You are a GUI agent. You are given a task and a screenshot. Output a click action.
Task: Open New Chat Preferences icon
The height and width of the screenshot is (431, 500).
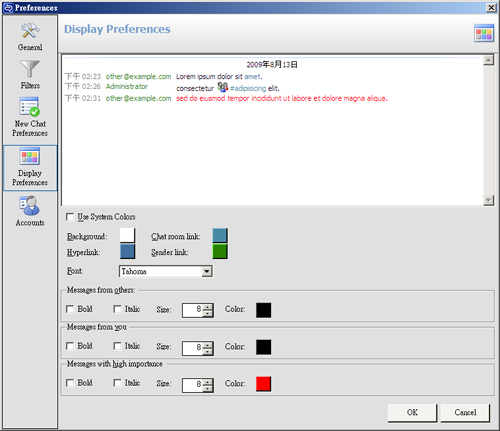tap(30, 106)
